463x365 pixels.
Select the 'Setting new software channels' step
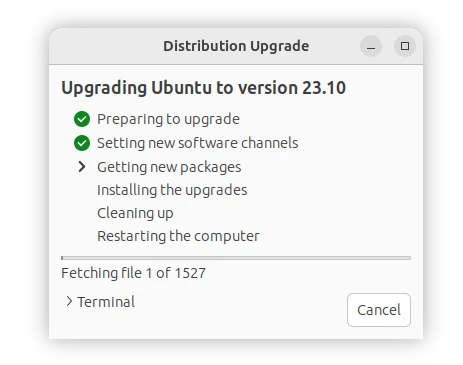198,143
